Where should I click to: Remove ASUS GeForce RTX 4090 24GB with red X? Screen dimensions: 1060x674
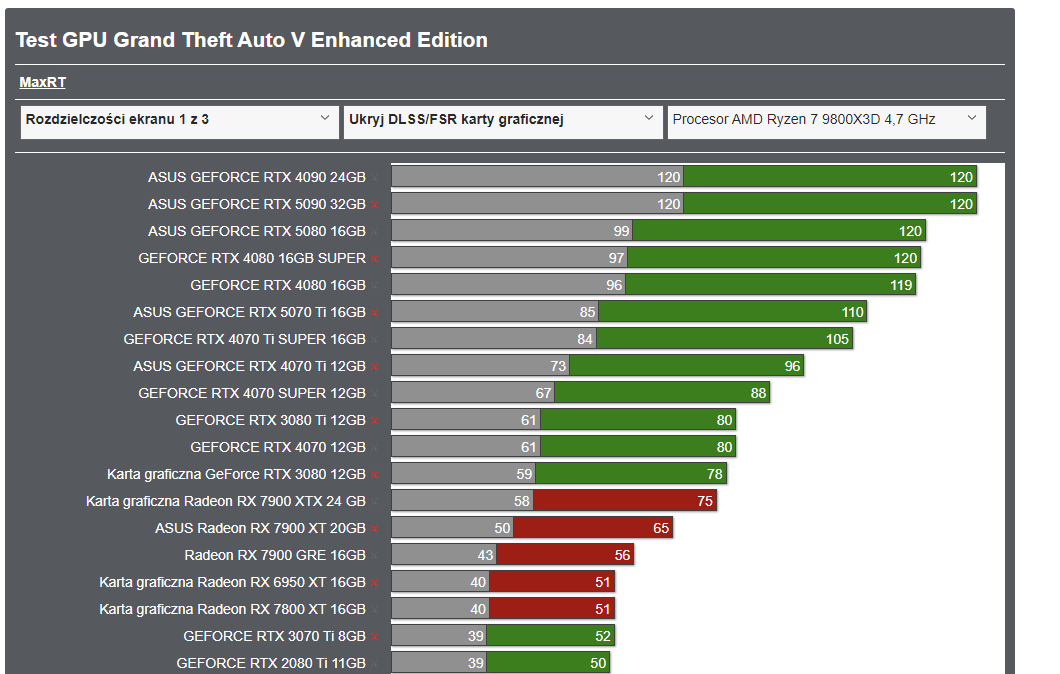click(375, 177)
